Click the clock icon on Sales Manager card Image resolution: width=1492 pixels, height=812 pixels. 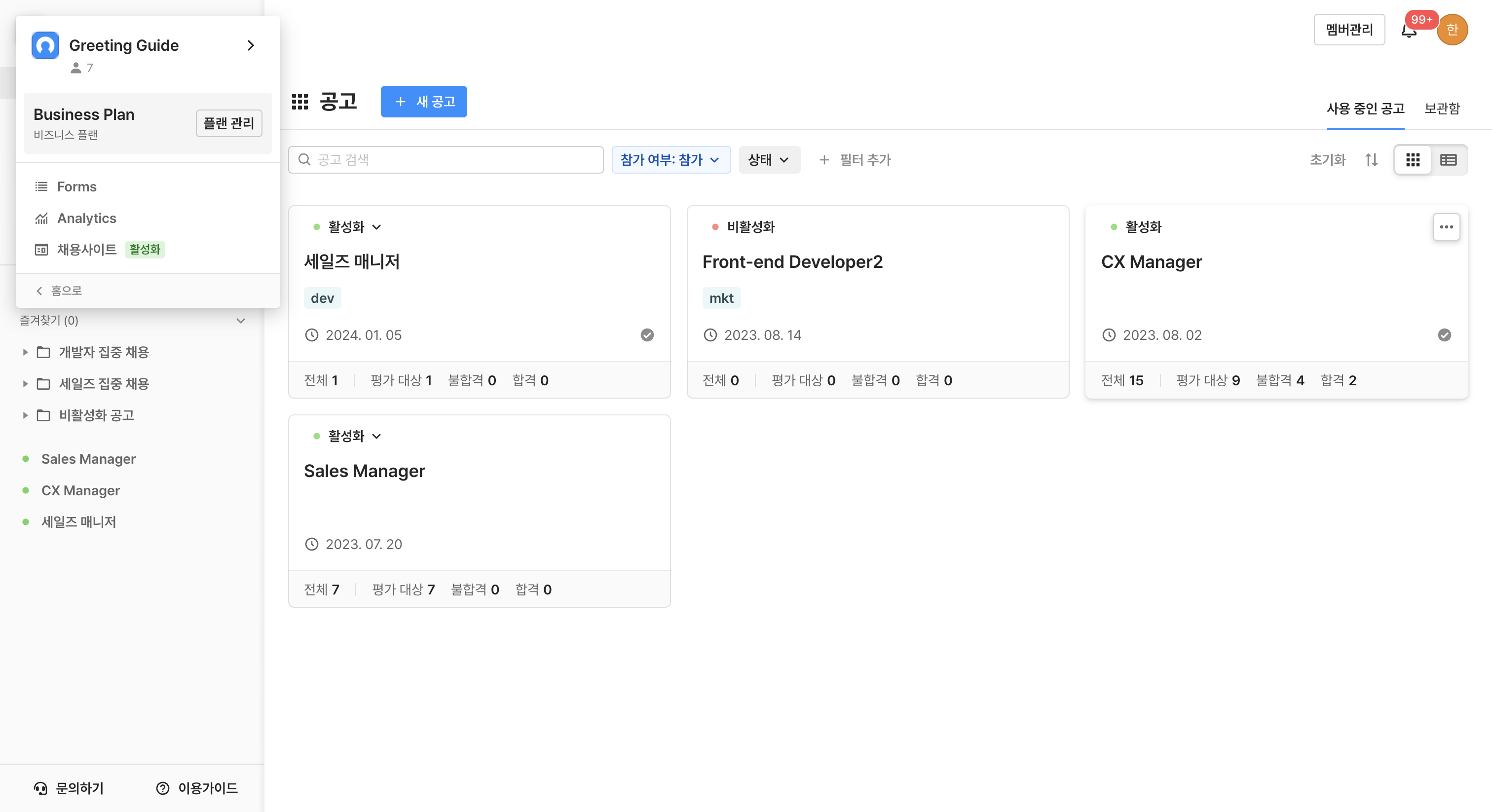tap(312, 545)
